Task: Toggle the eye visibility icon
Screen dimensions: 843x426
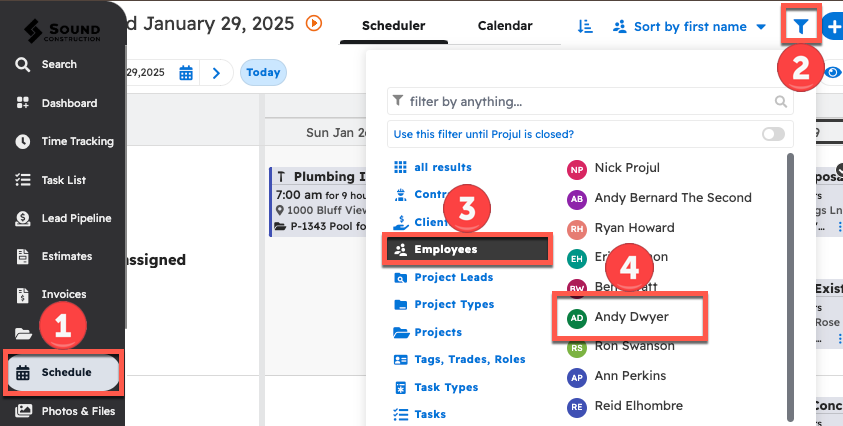Action: 832,72
